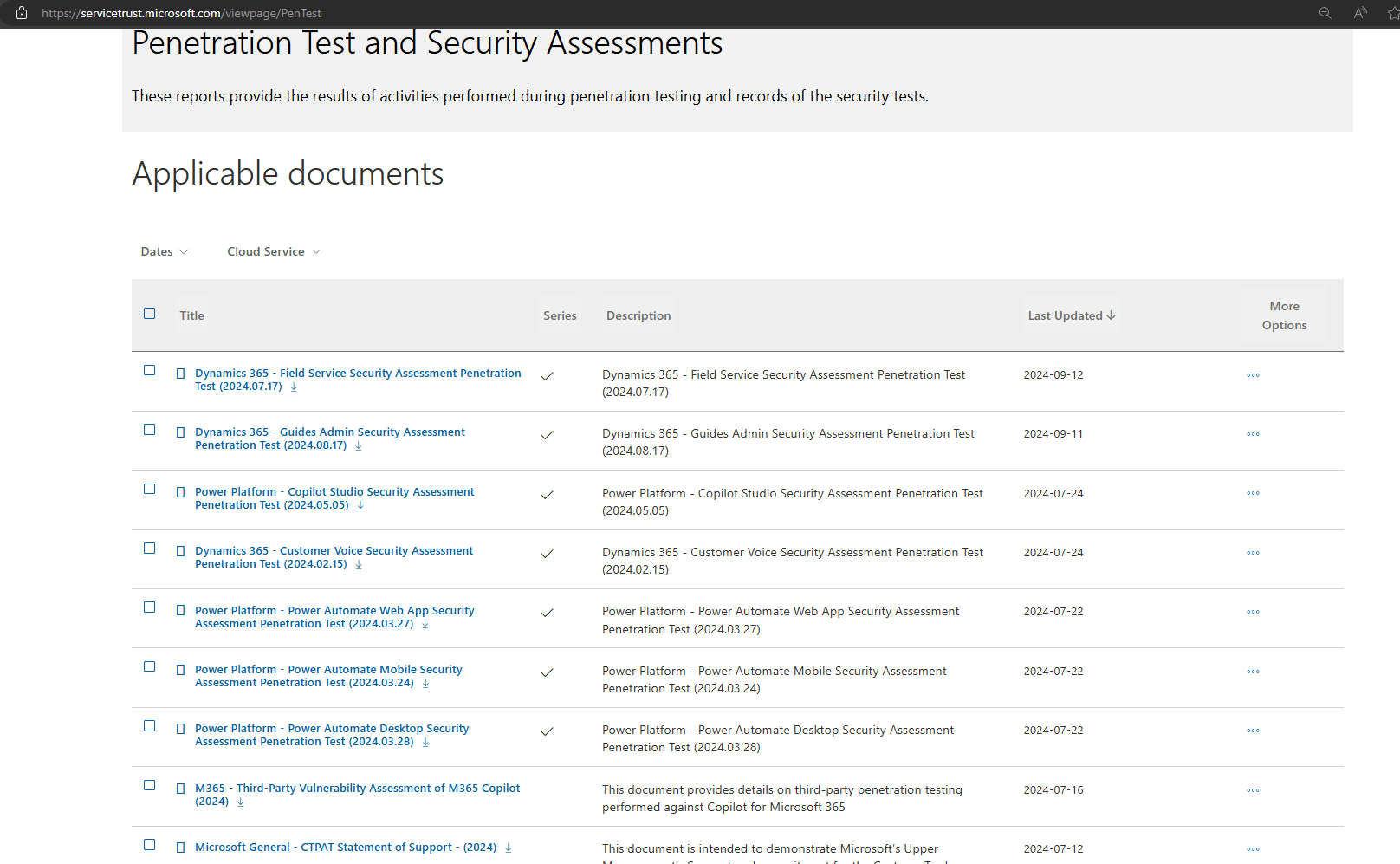Open more options for Field Service row
The height and width of the screenshot is (864, 1400).
(1253, 375)
